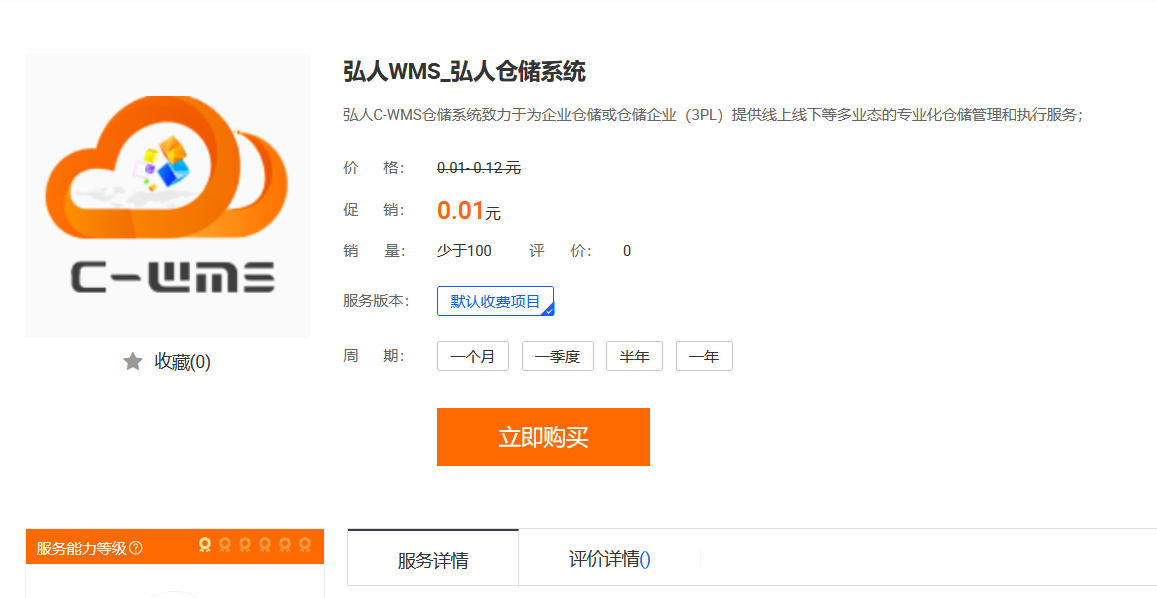The height and width of the screenshot is (598, 1157).
Task: Click the product title 弘人WMS_弘人仓储系统
Action: pyautogui.click(x=464, y=72)
